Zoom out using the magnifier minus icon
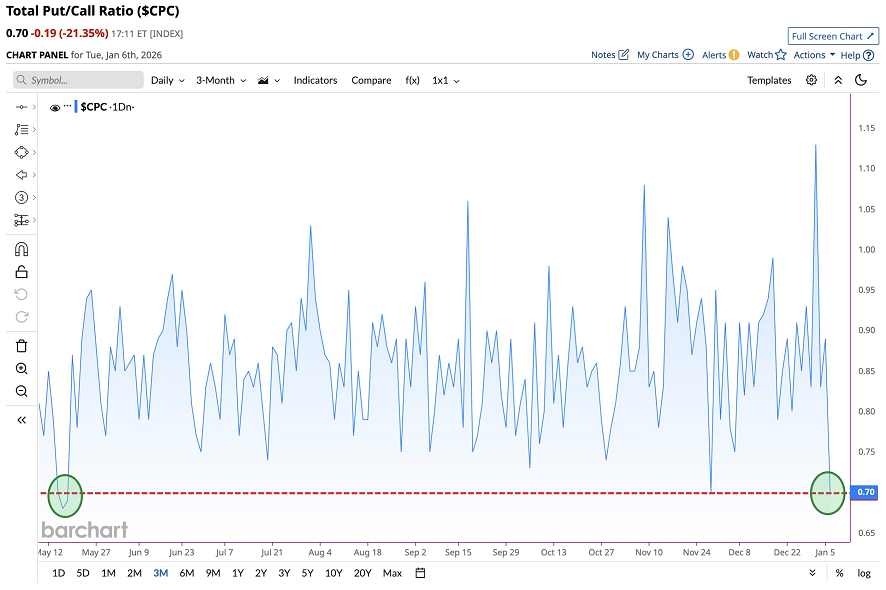This screenshot has width=886, height=590. coord(21,391)
